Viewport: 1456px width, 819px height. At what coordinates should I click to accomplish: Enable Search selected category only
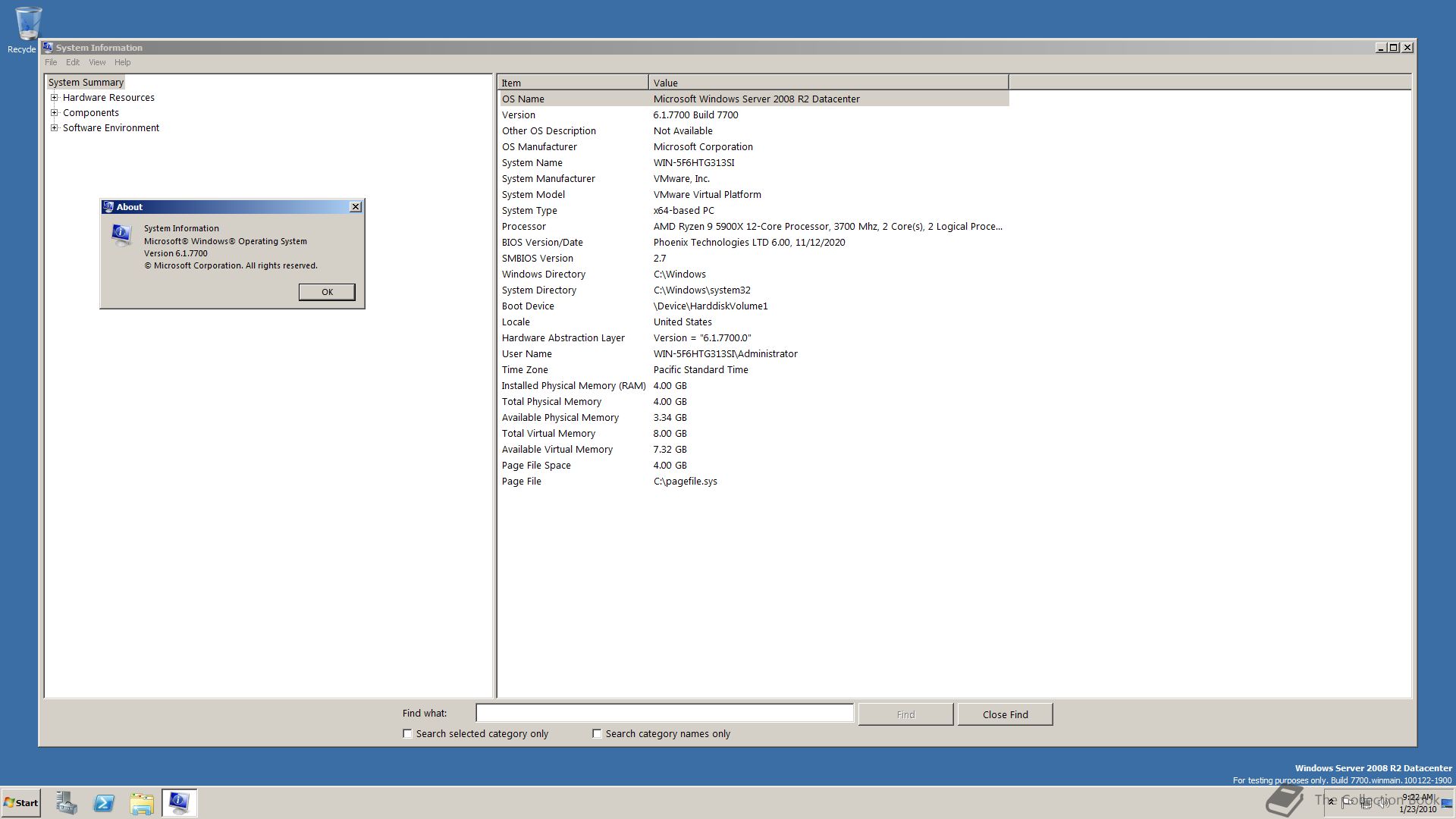tap(407, 733)
